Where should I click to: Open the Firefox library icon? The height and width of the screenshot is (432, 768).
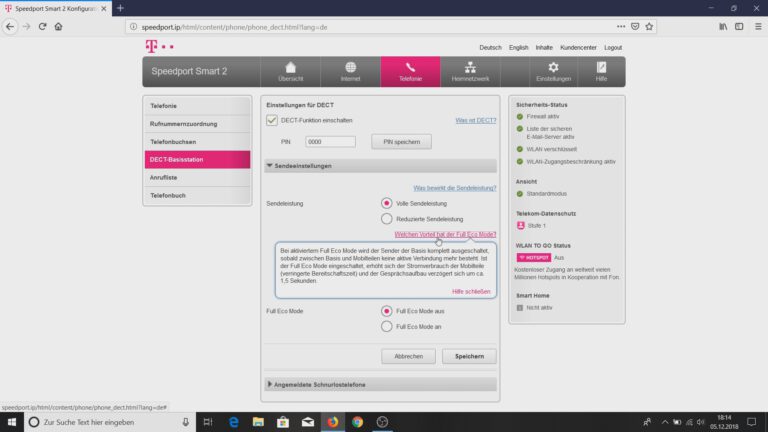pos(723,26)
